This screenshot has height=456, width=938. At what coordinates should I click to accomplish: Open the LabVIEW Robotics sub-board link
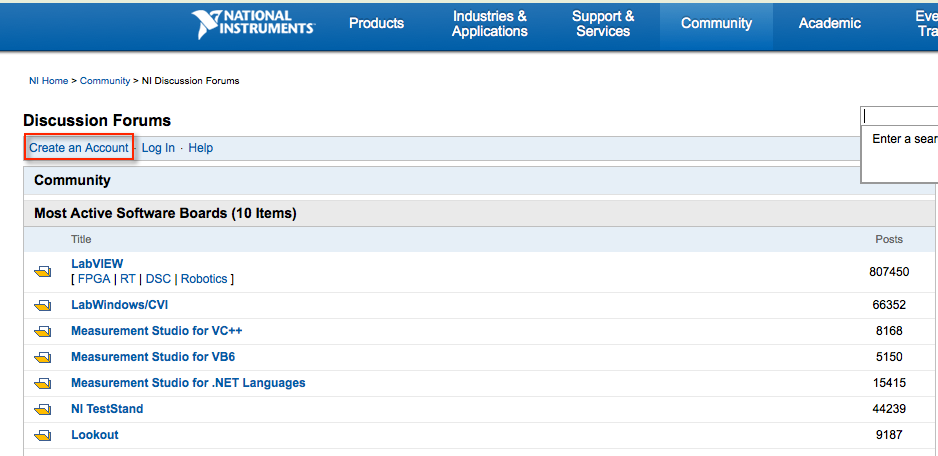pos(204,279)
